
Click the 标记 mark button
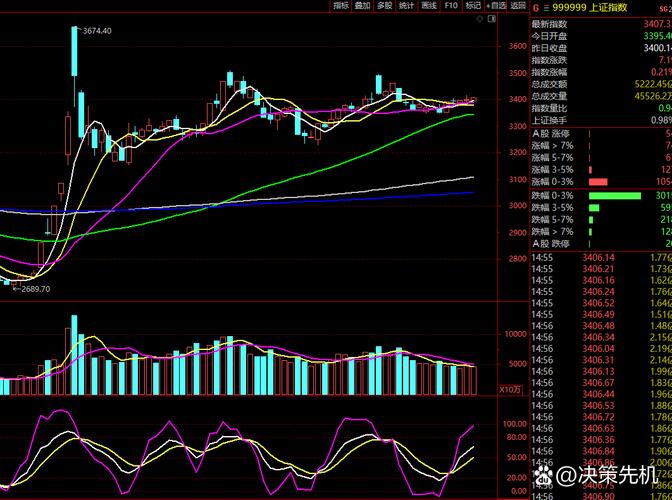coord(474,6)
